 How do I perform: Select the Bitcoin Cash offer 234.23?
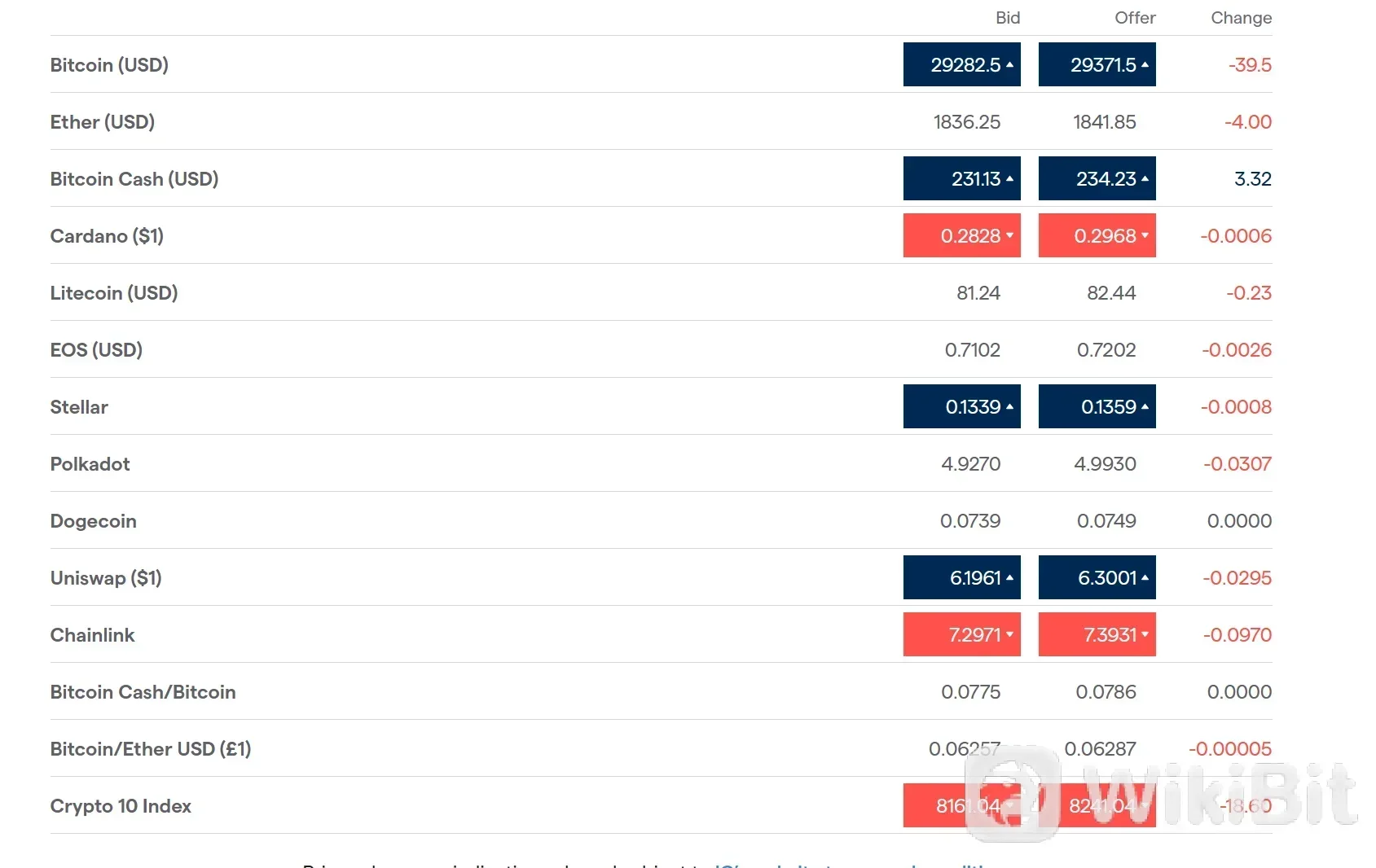click(1097, 178)
